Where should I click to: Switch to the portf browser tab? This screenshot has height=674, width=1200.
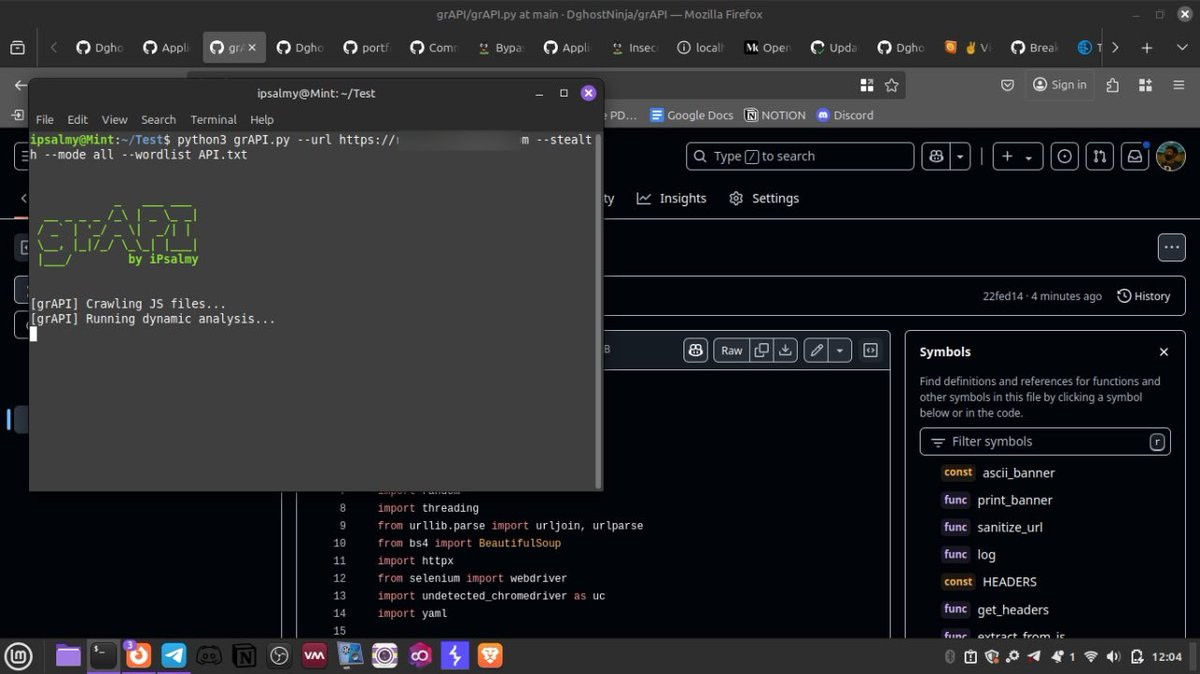[x=365, y=47]
